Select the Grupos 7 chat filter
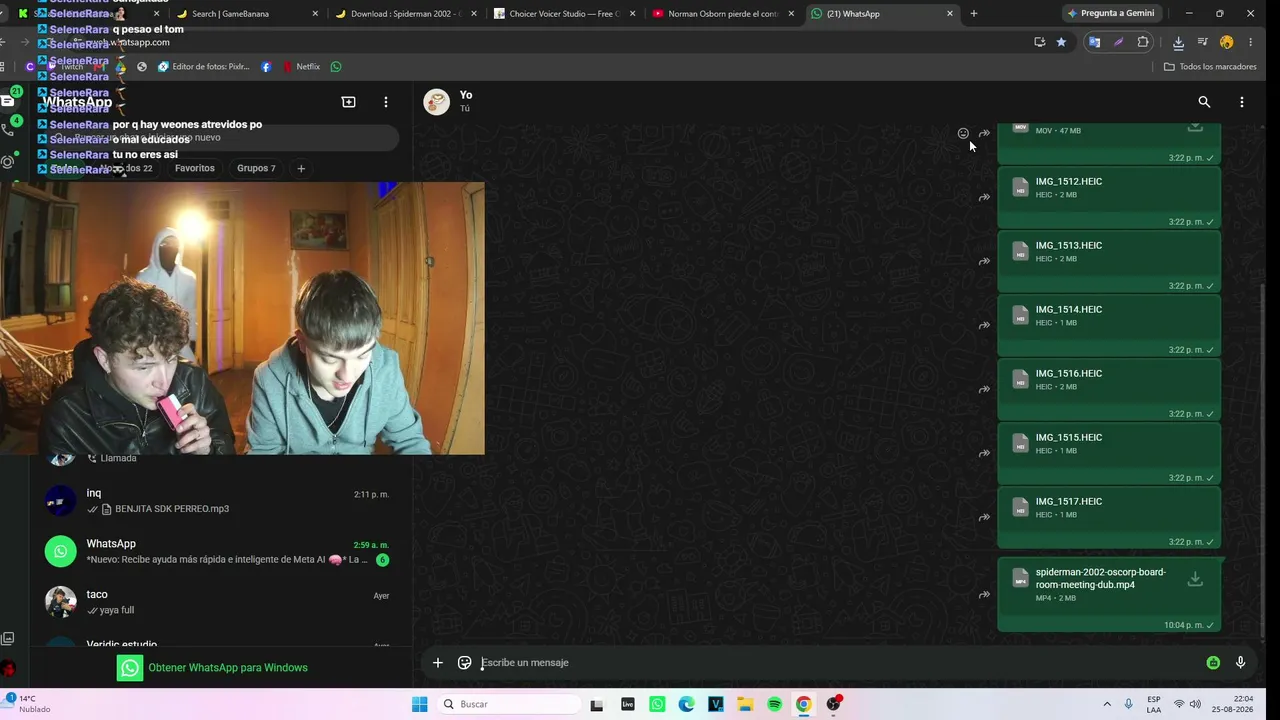Screen dimensions: 1280x720 pos(256,168)
